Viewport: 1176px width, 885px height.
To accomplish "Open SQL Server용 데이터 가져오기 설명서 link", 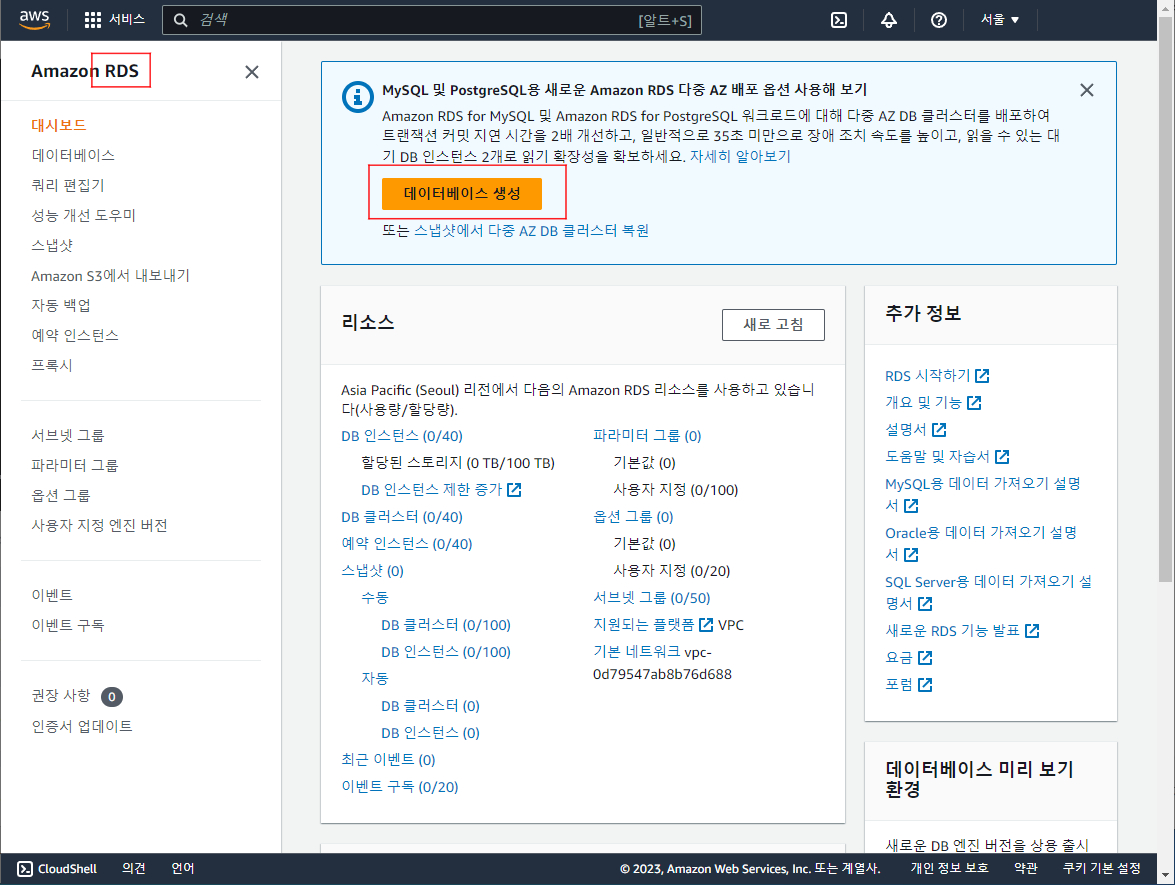I will [x=988, y=592].
